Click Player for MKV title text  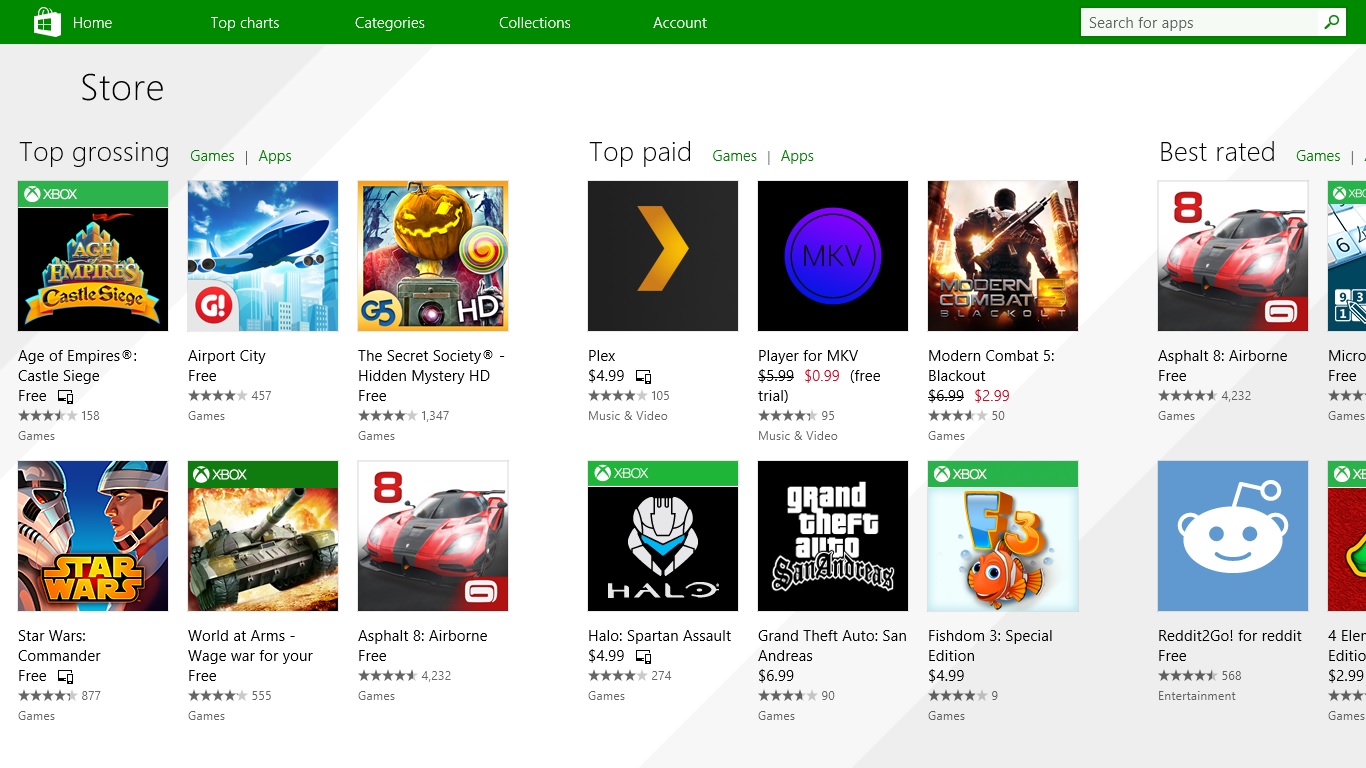pyautogui.click(x=808, y=356)
